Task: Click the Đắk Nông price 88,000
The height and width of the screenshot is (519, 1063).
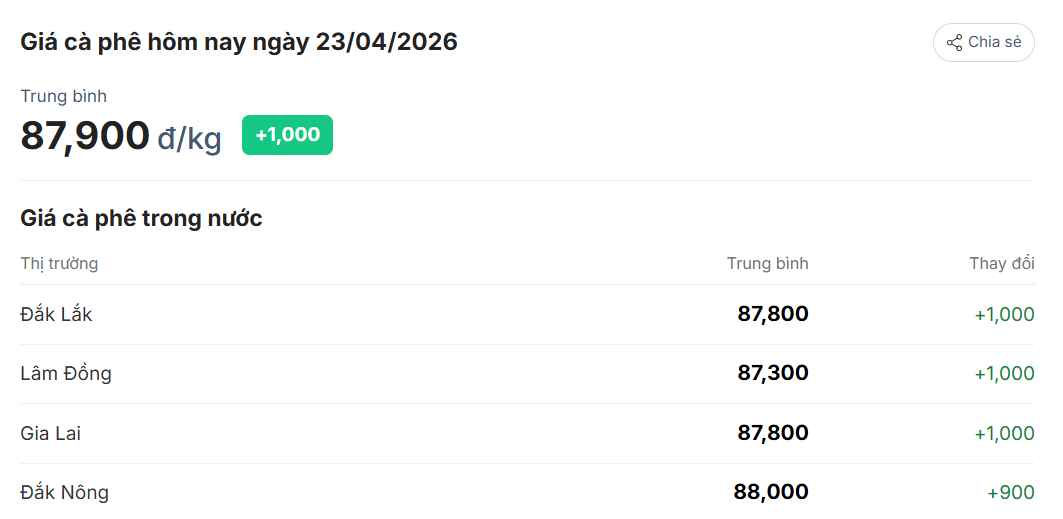Action: [x=770, y=492]
